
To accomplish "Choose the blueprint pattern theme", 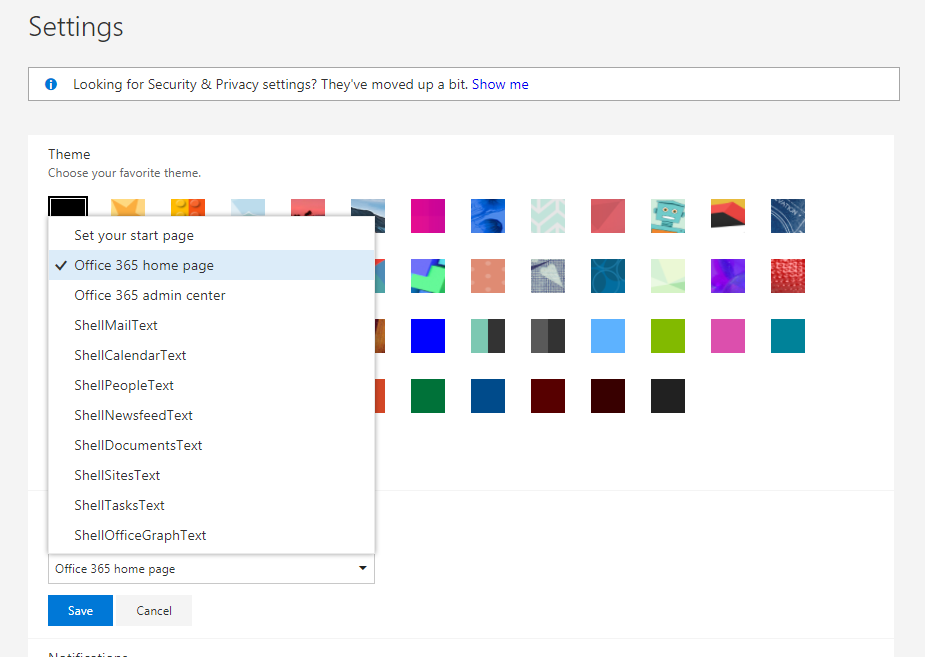I will pyautogui.click(x=788, y=216).
